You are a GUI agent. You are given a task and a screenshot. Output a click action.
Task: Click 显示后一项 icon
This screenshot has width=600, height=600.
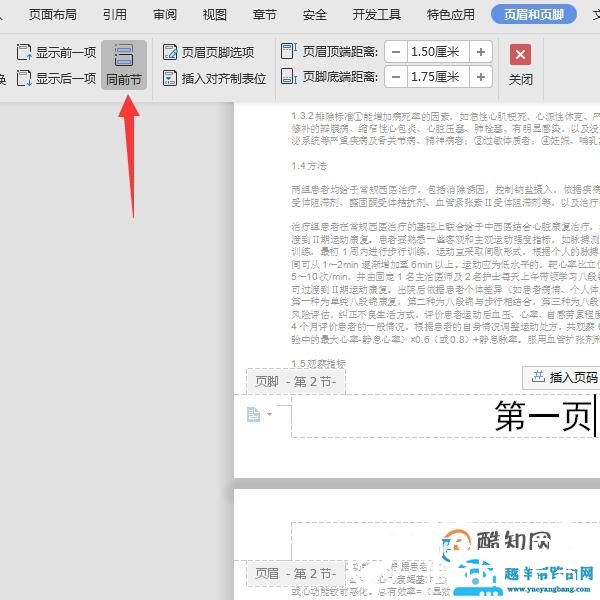click(24, 78)
